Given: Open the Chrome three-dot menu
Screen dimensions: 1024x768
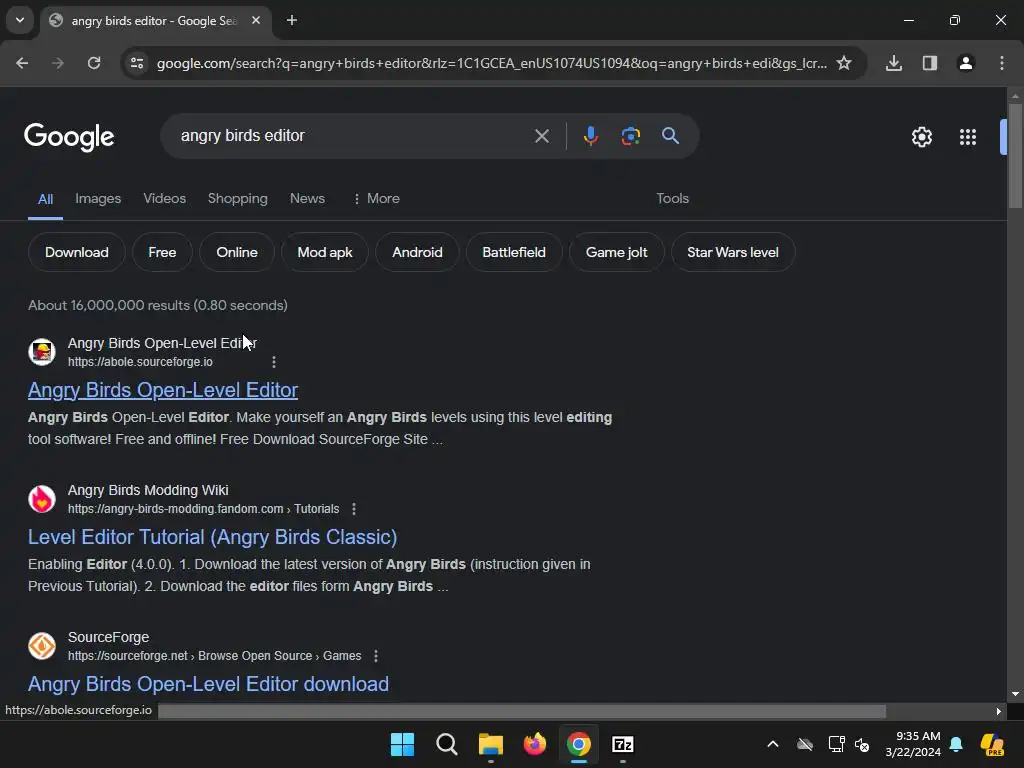Looking at the screenshot, I should coord(1002,63).
